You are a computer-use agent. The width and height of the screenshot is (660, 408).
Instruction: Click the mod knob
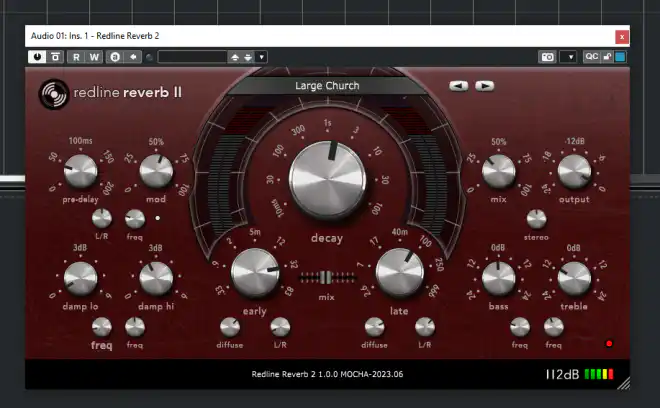tap(156, 171)
